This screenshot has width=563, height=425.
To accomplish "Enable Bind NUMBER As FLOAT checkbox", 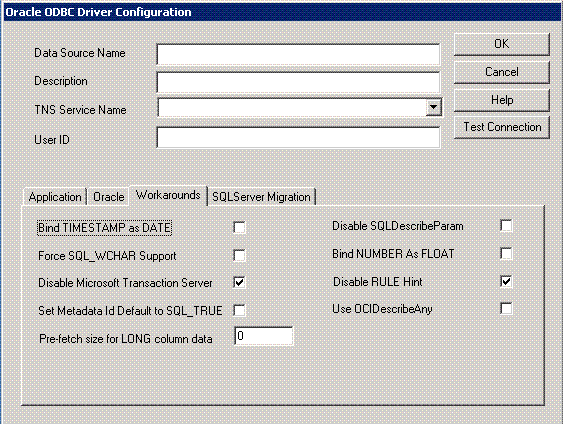I will coord(506,253).
